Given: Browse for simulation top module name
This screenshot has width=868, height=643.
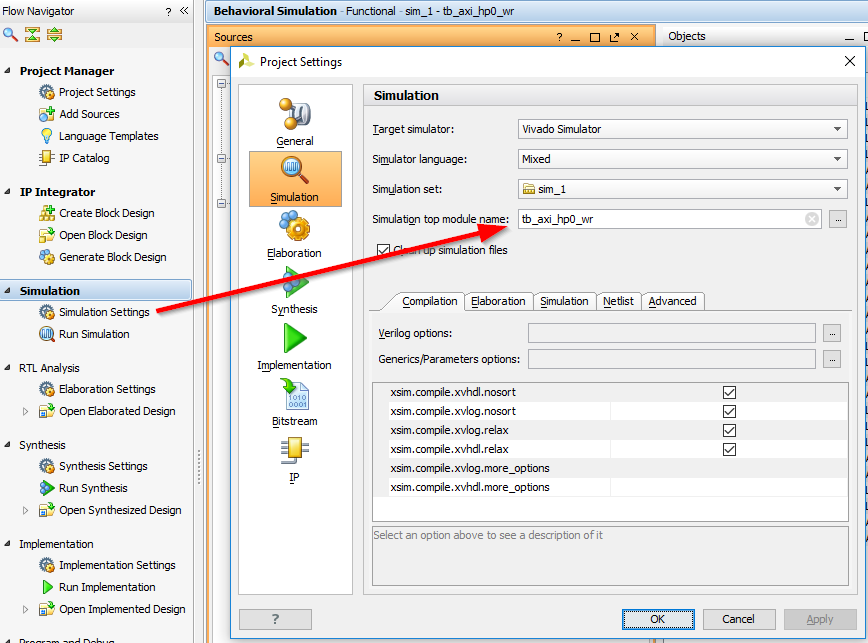Looking at the screenshot, I should tap(838, 220).
